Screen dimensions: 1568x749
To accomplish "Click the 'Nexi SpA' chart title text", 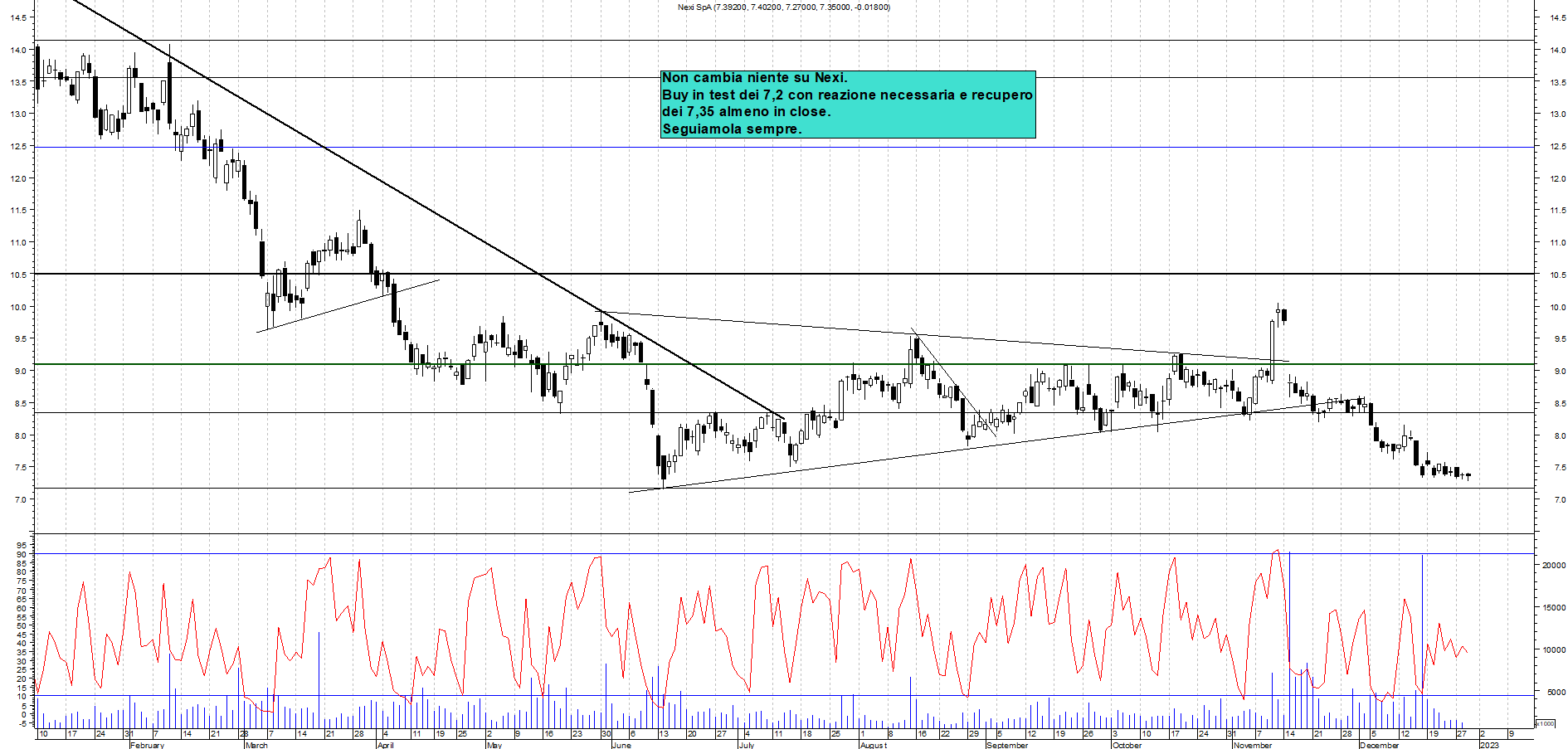I will [x=694, y=7].
